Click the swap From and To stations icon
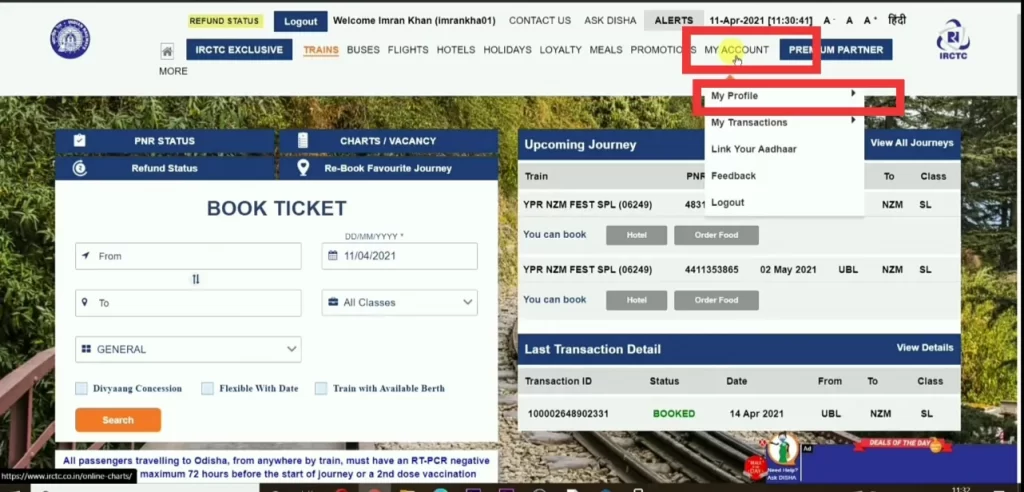The width and height of the screenshot is (1024, 492). 195,279
